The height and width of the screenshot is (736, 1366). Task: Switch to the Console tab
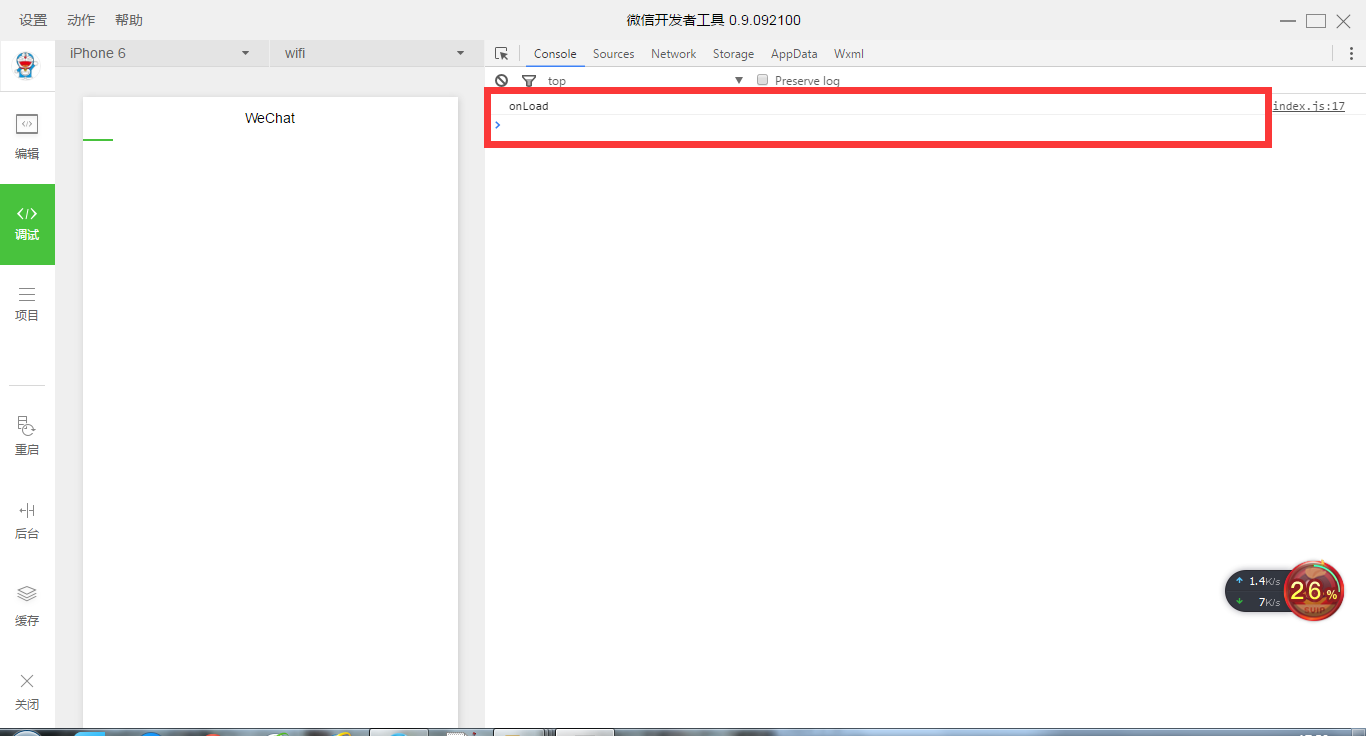pyautogui.click(x=555, y=54)
